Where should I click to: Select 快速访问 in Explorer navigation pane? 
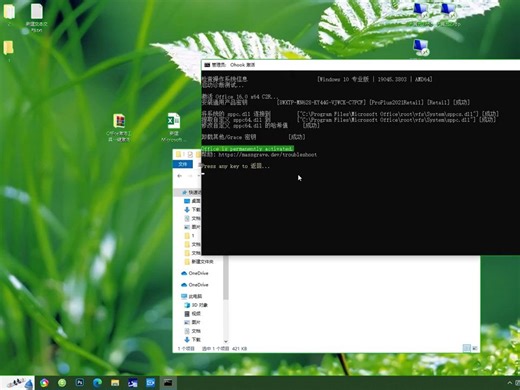(192, 192)
